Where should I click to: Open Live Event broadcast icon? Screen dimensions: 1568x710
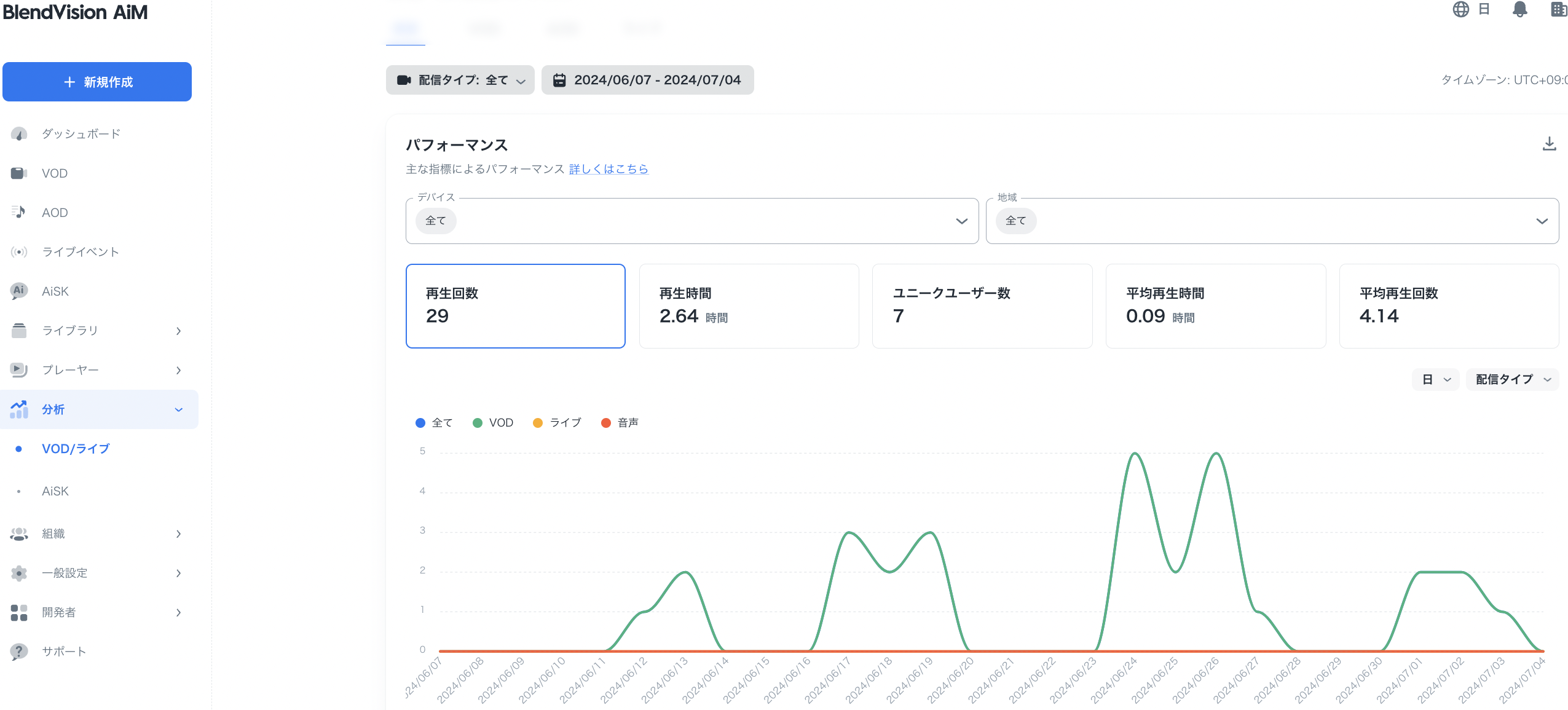(x=19, y=252)
